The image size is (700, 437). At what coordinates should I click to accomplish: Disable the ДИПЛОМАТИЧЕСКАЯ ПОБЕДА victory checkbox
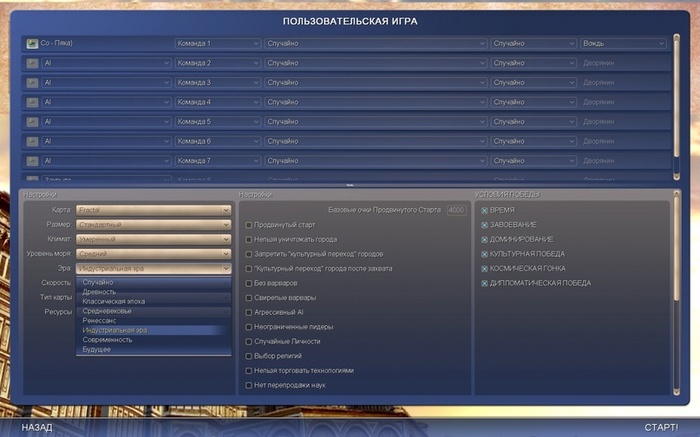coord(485,283)
